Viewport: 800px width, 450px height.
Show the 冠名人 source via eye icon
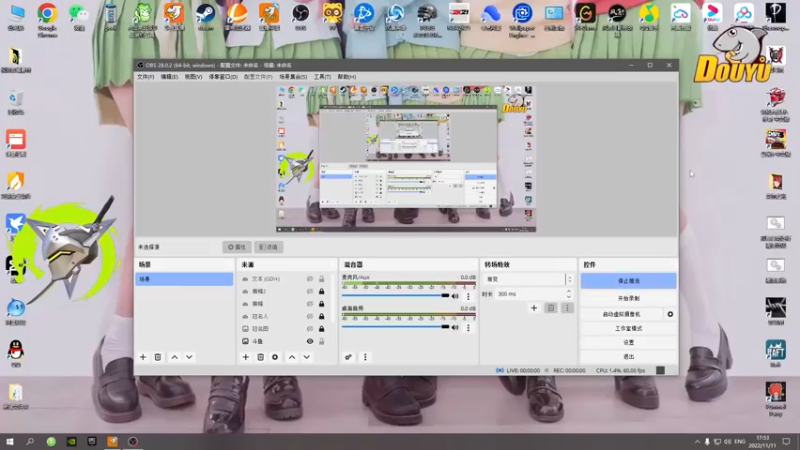pos(310,316)
